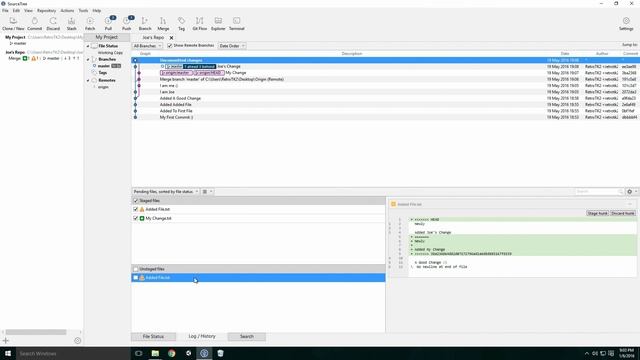Toggle Show Remote Branches checkbox
This screenshot has width=640, height=360.
click(x=170, y=46)
